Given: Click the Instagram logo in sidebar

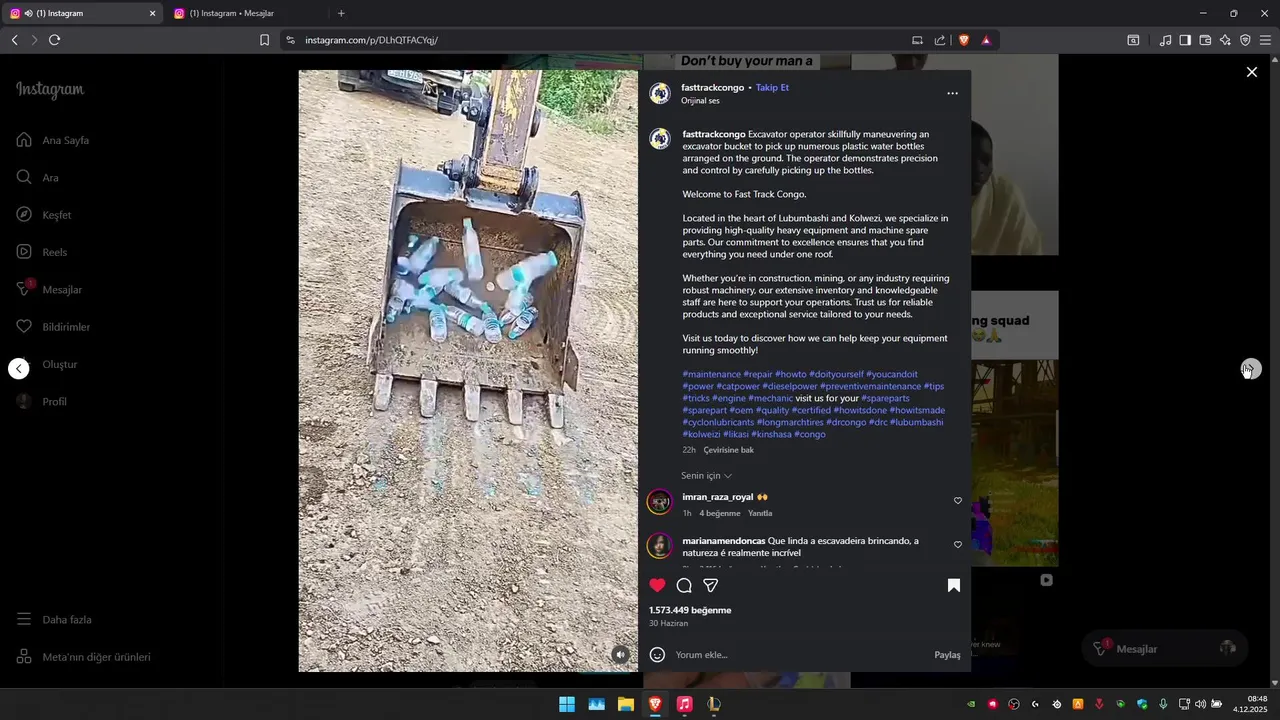Looking at the screenshot, I should [50, 90].
